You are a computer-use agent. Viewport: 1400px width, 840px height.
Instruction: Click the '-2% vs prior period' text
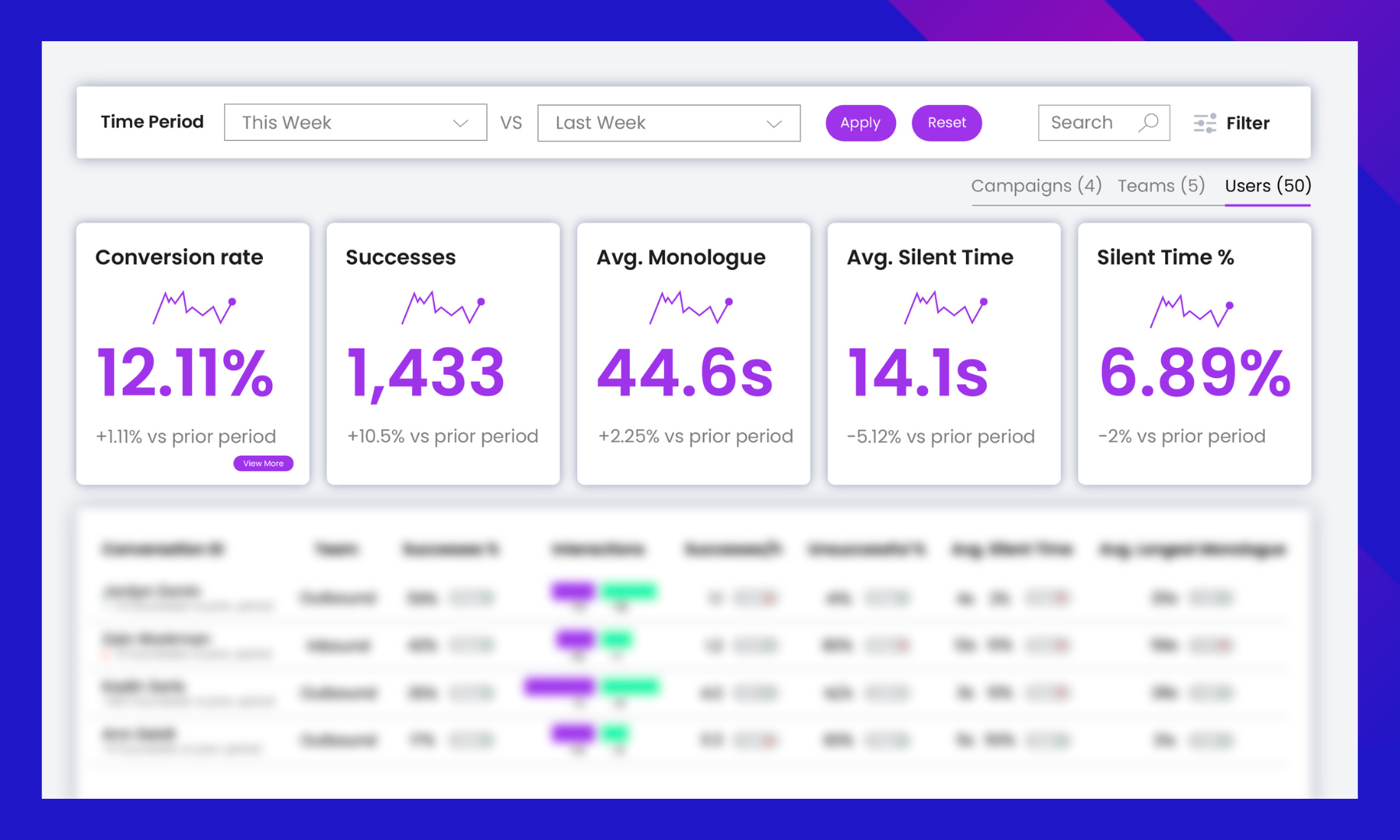point(1181,436)
